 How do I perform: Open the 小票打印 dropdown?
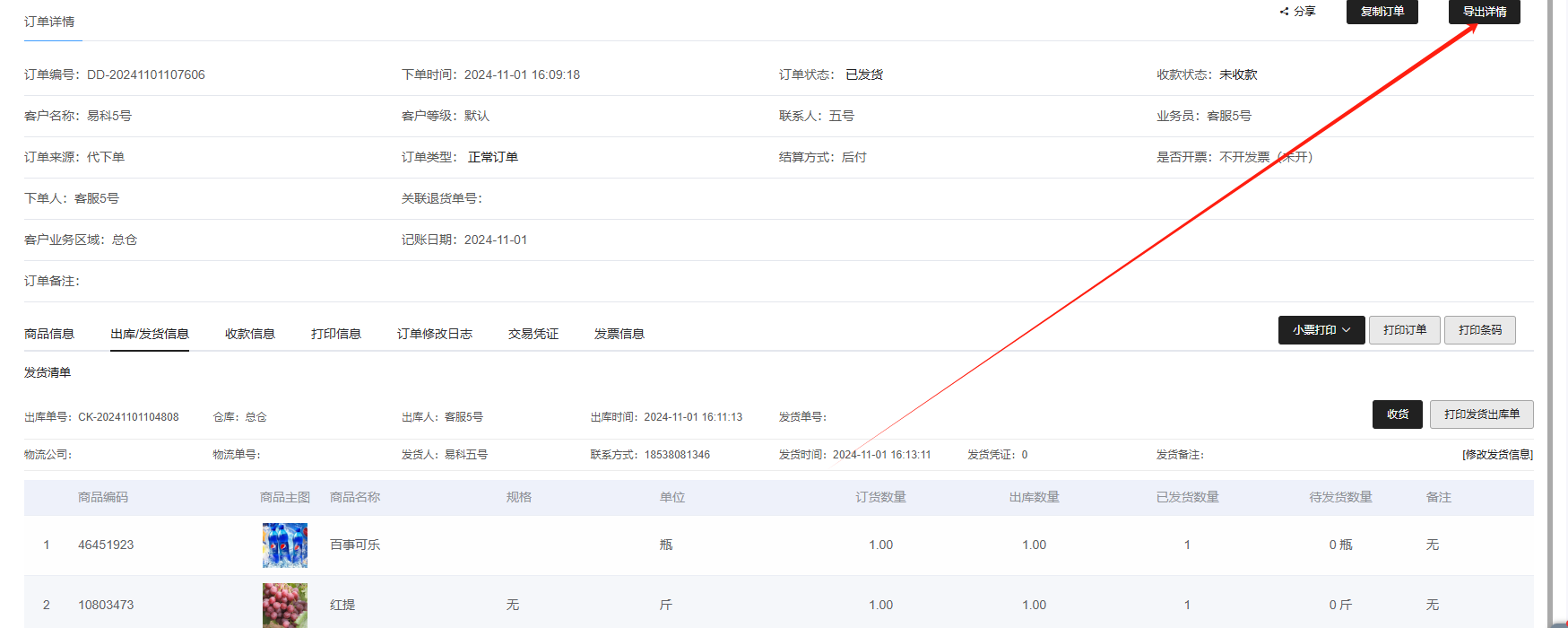pos(1321,330)
